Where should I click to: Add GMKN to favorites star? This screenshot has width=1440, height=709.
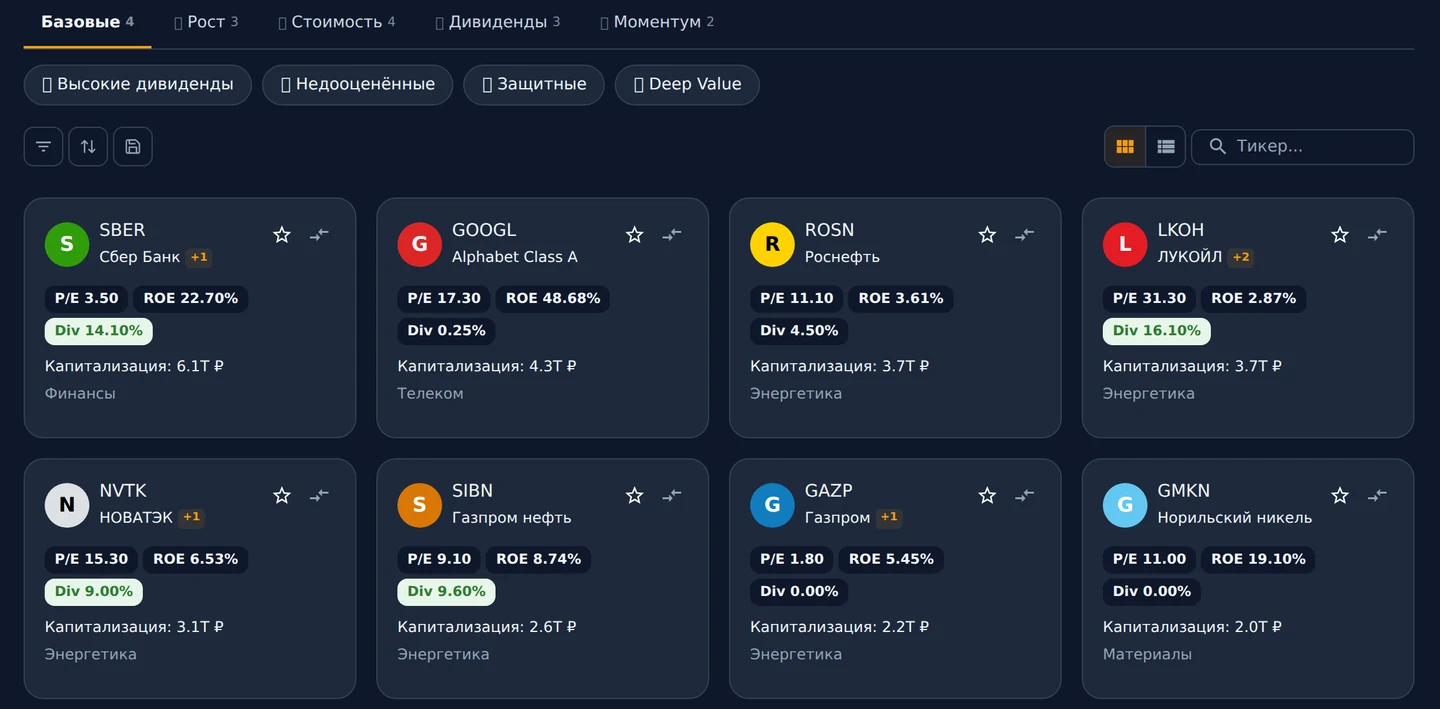point(1340,496)
